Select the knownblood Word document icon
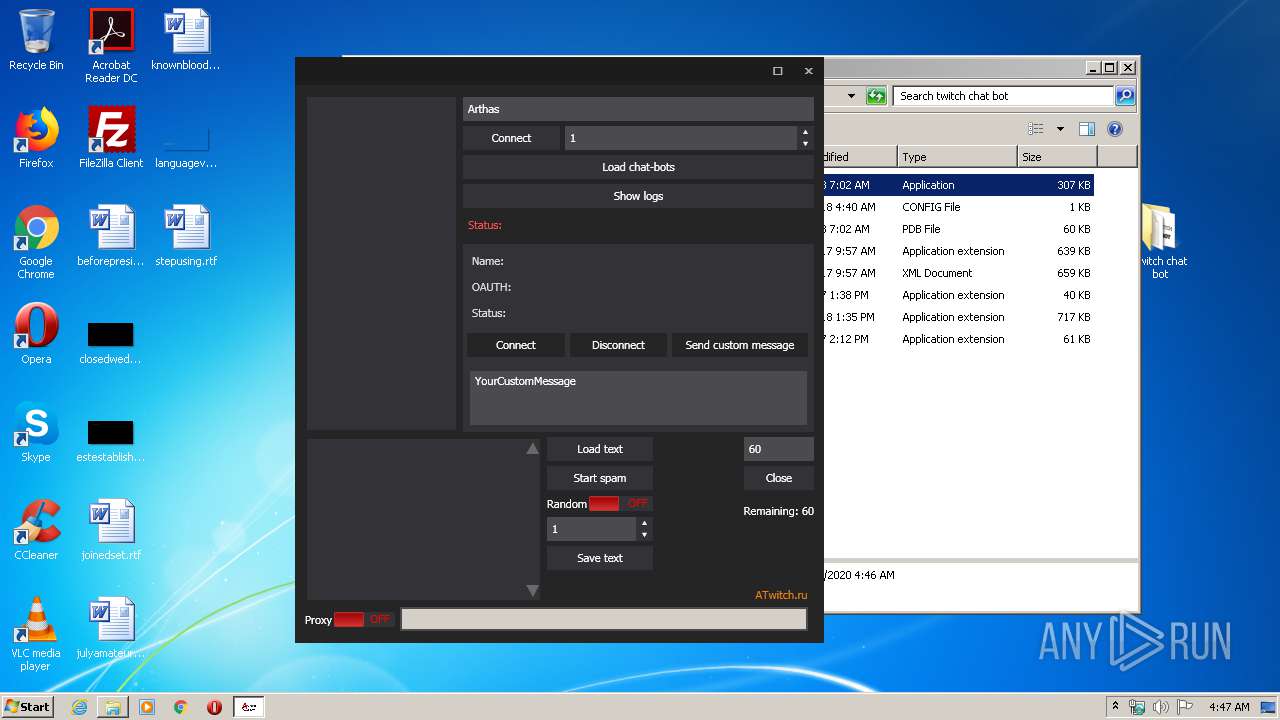Screen dimensions: 1280x720 pos(186,40)
